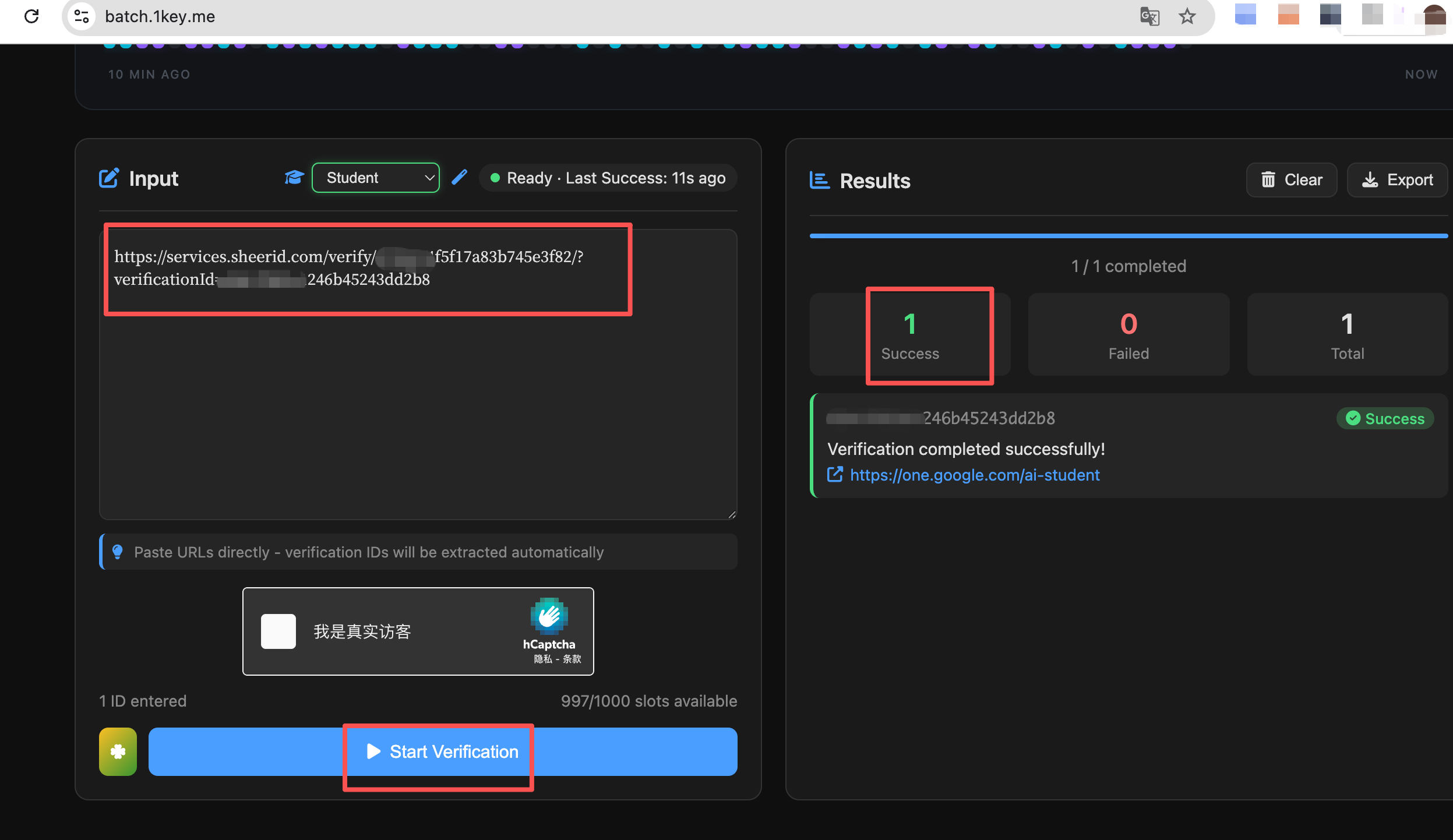Click the lightbulb tip icon
This screenshot has height=840, width=1453.
click(x=118, y=552)
